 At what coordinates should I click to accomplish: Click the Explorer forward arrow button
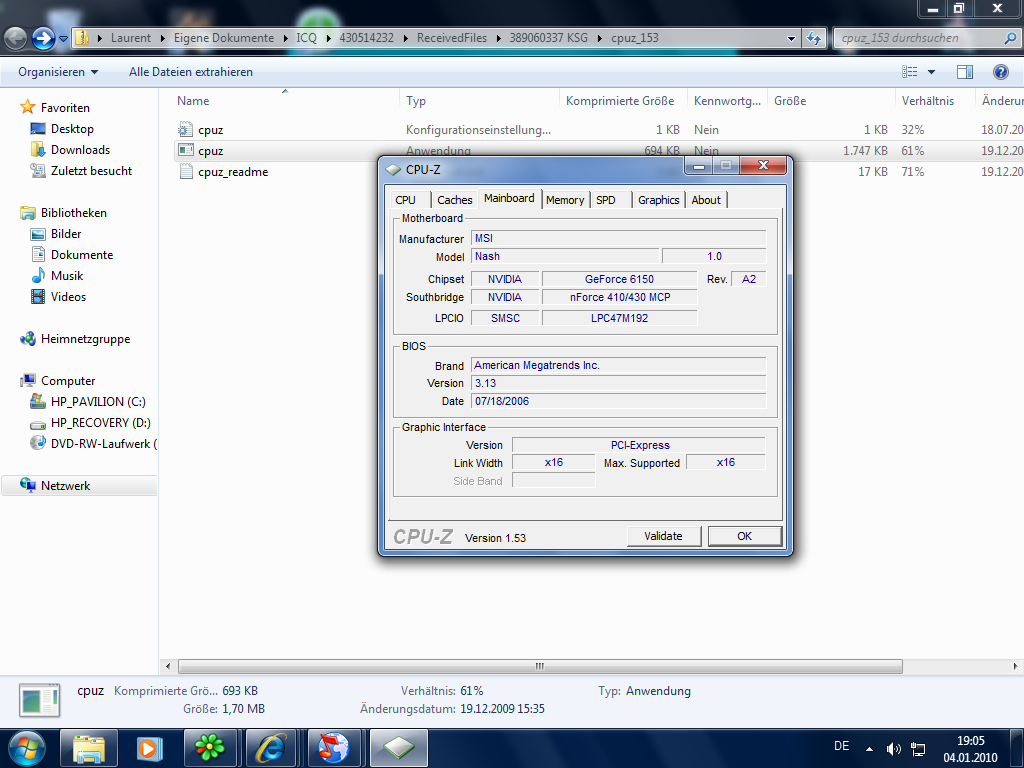(x=44, y=39)
